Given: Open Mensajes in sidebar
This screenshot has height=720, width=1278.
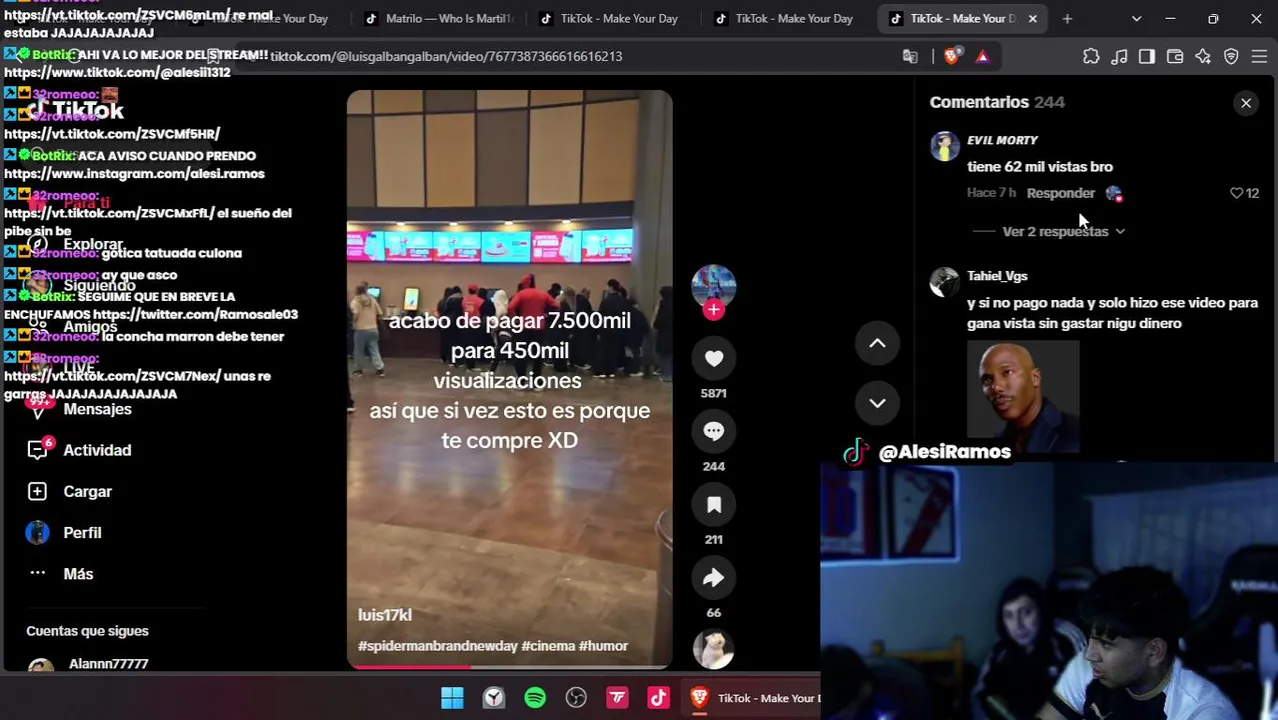Looking at the screenshot, I should point(97,409).
